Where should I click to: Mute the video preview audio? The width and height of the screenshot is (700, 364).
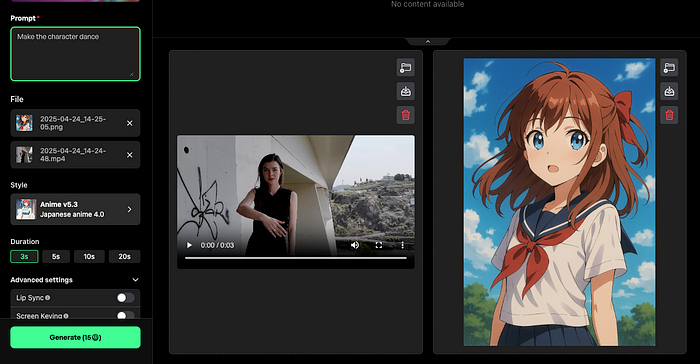[355, 245]
